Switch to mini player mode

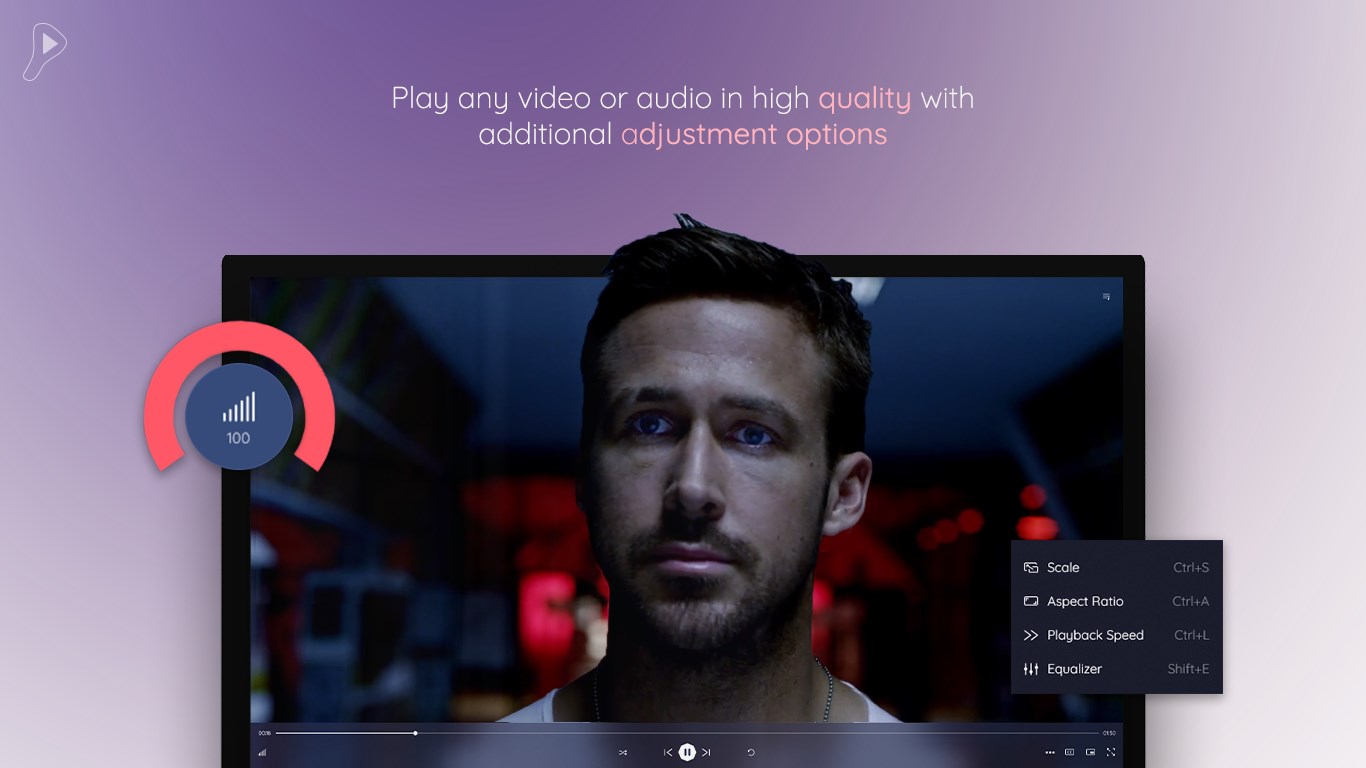[x=1090, y=752]
